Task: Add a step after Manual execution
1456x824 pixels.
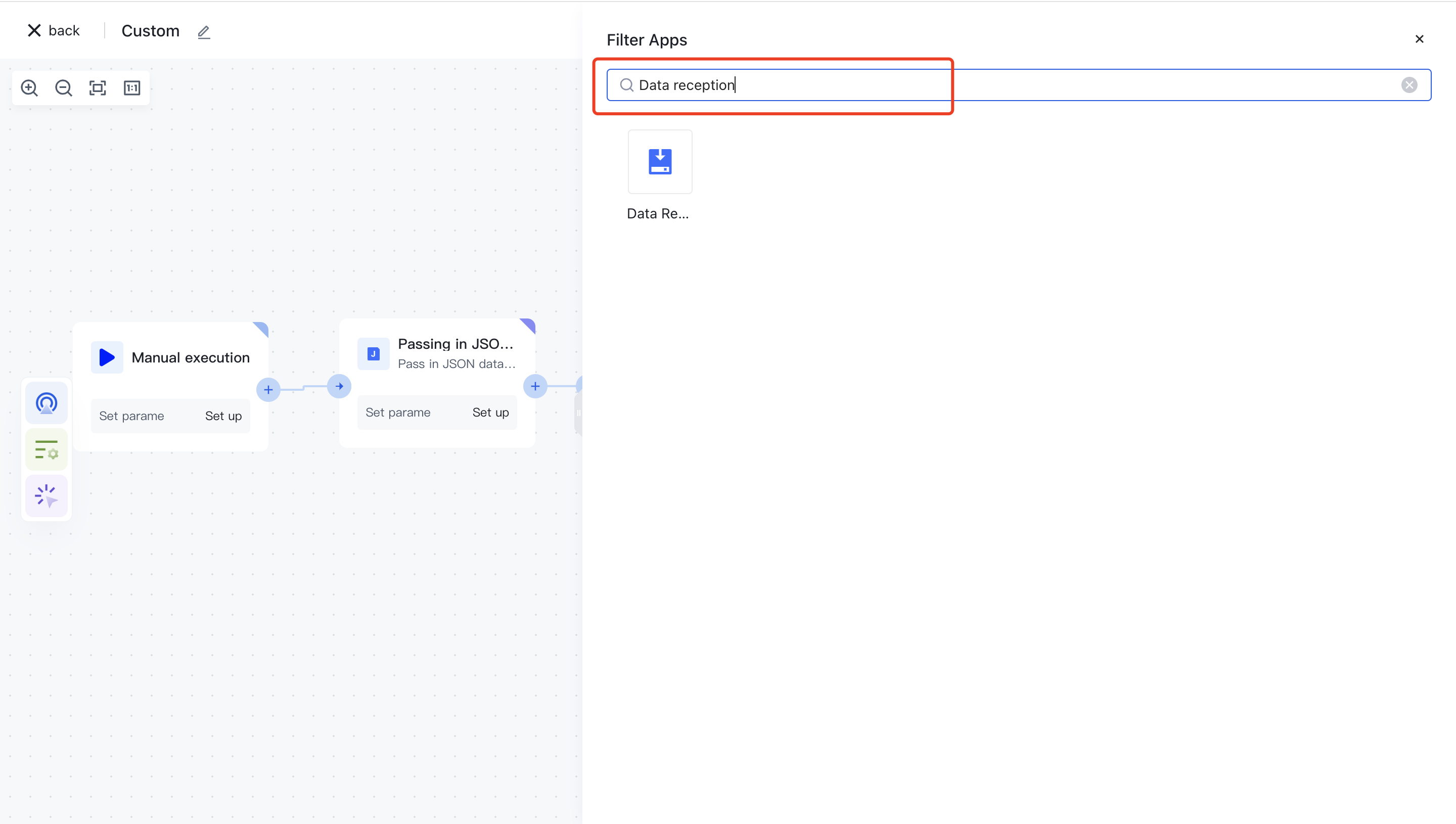Action: 268,390
